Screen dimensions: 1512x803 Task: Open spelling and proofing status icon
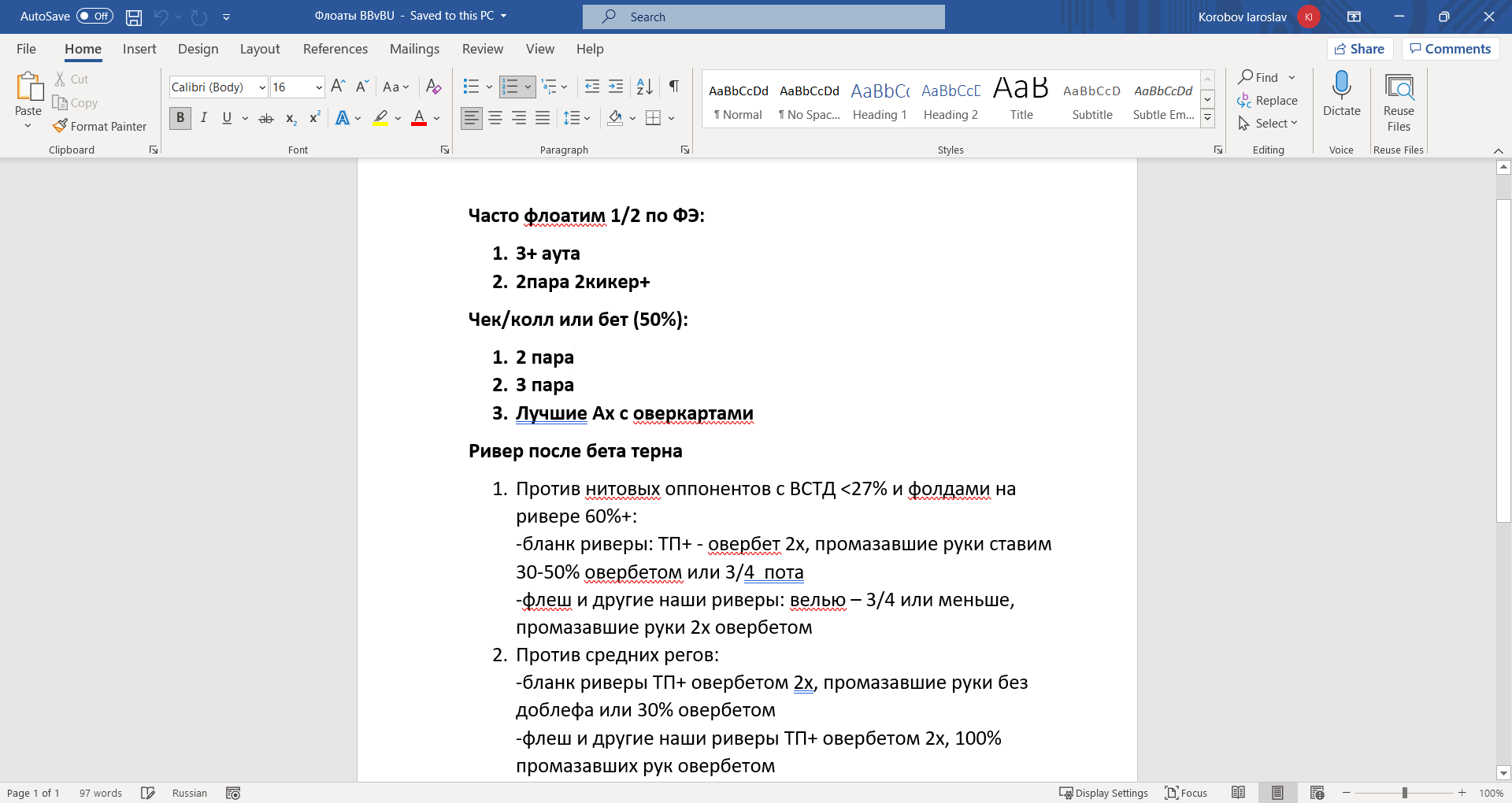point(148,793)
